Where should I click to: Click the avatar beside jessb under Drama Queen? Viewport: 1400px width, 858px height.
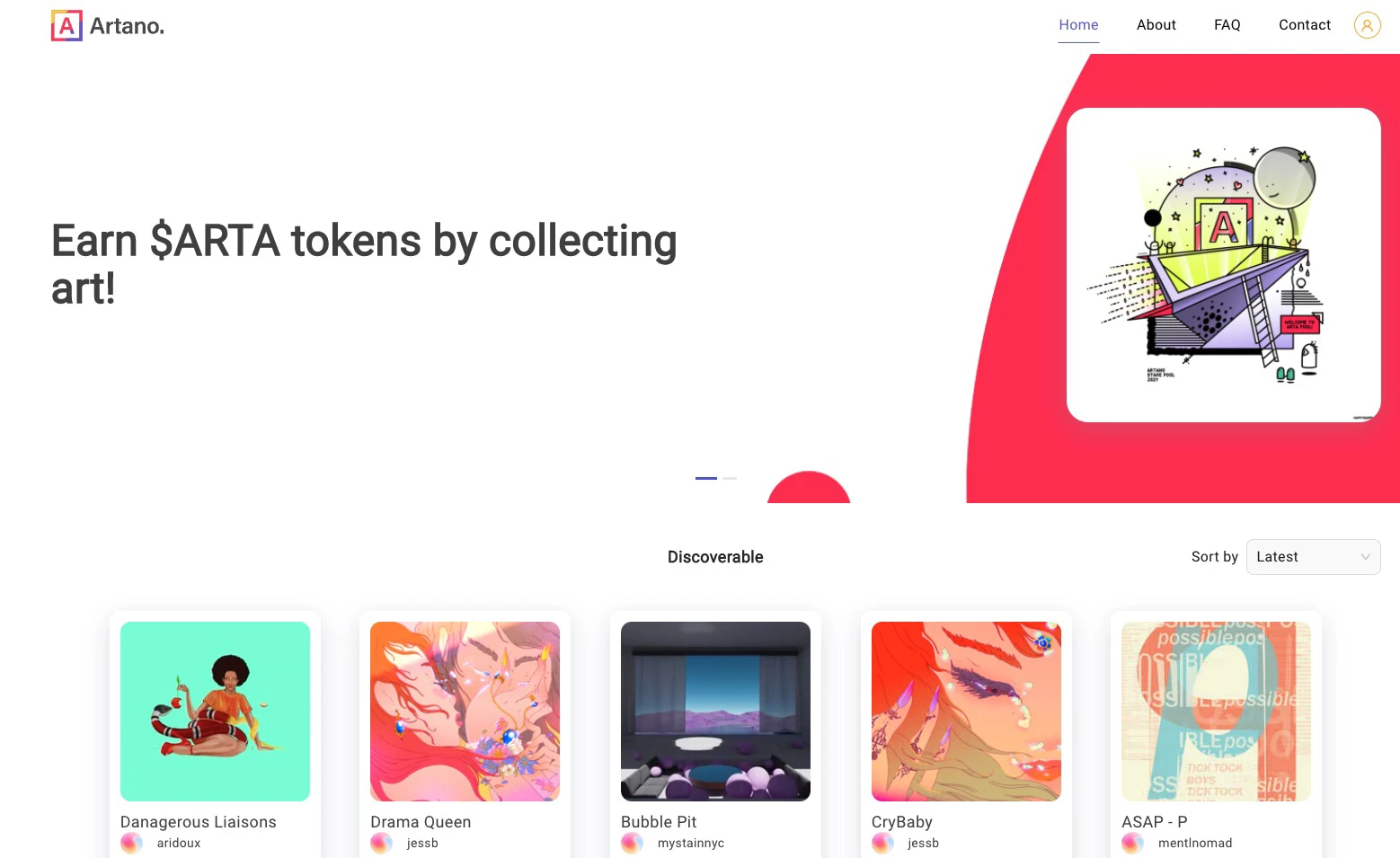click(x=381, y=843)
